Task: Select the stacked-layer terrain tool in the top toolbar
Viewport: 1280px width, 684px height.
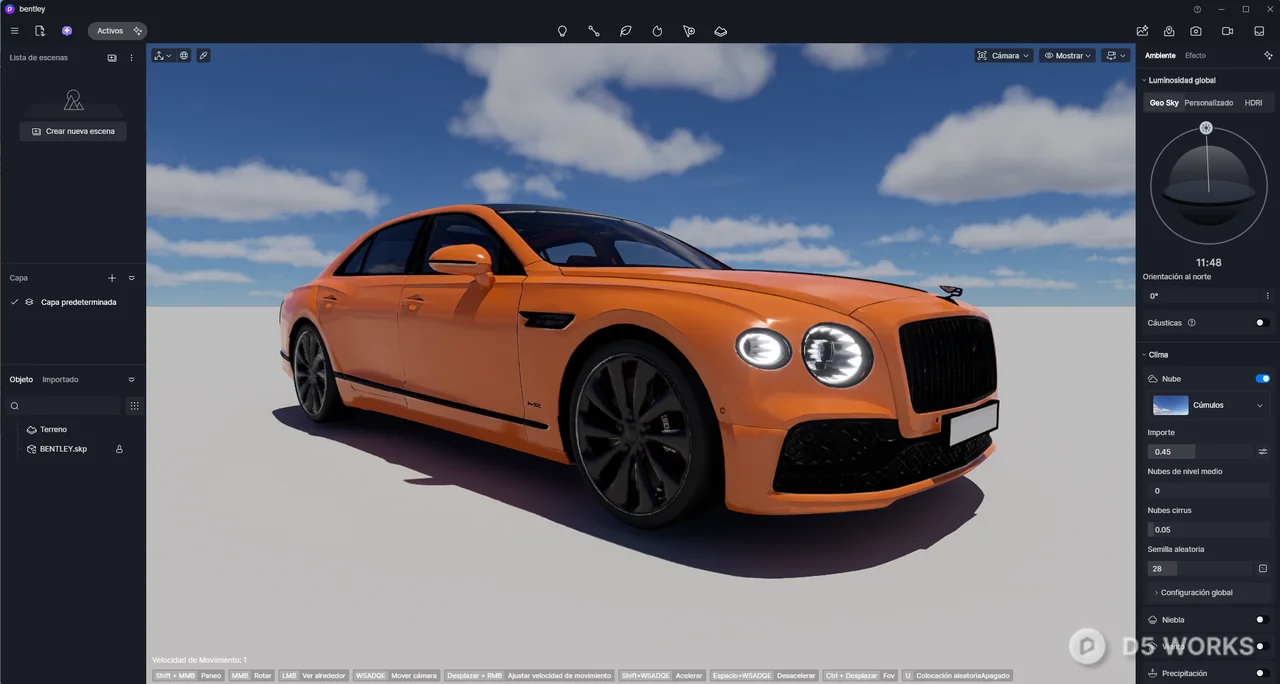Action: pyautogui.click(x=720, y=31)
